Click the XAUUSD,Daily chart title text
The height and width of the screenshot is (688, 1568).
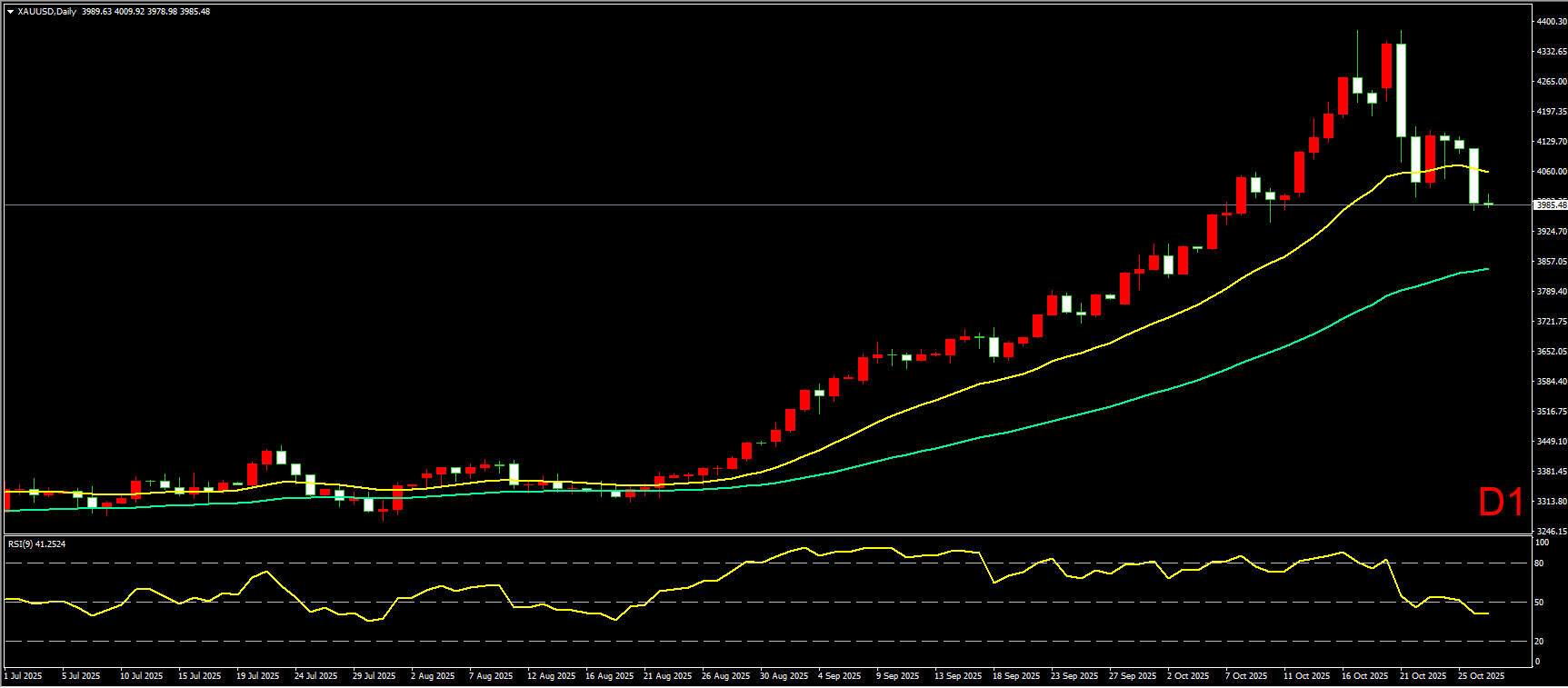click(x=47, y=12)
